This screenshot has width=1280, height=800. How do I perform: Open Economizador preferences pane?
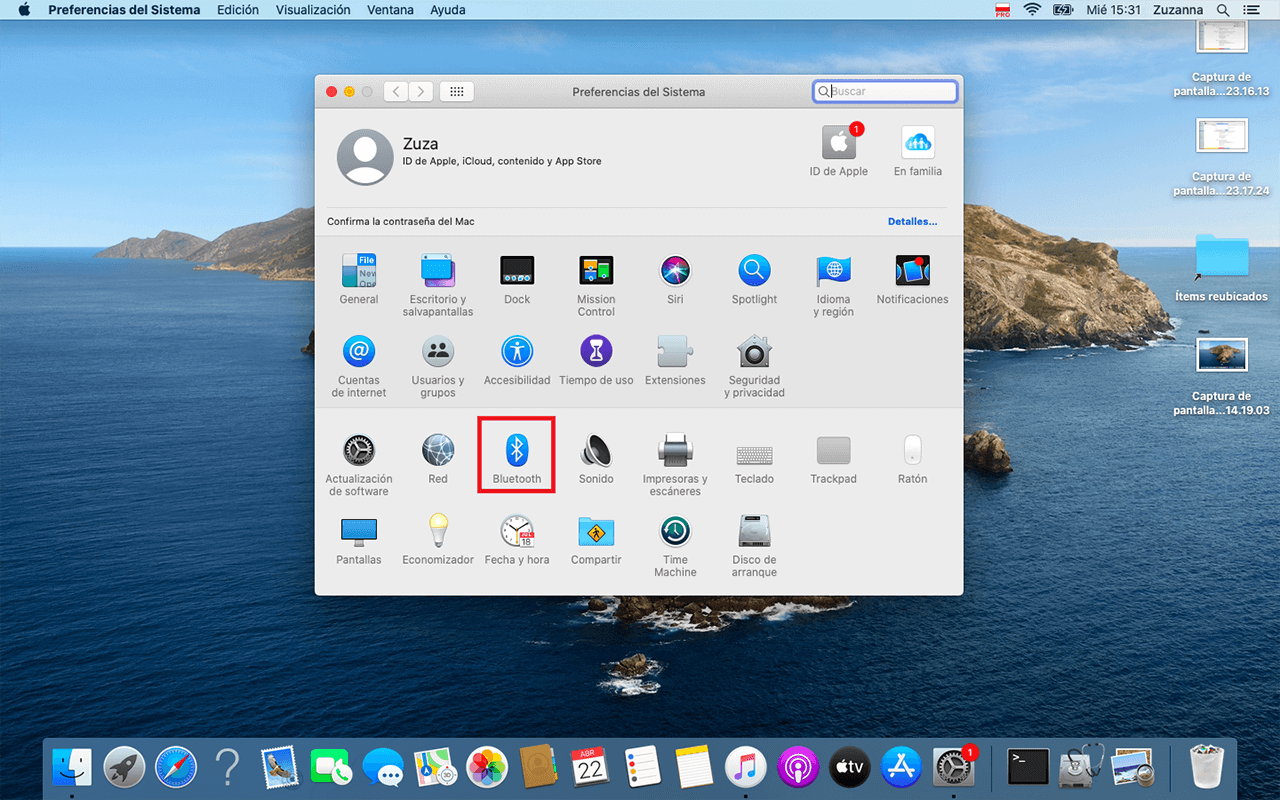pos(438,540)
